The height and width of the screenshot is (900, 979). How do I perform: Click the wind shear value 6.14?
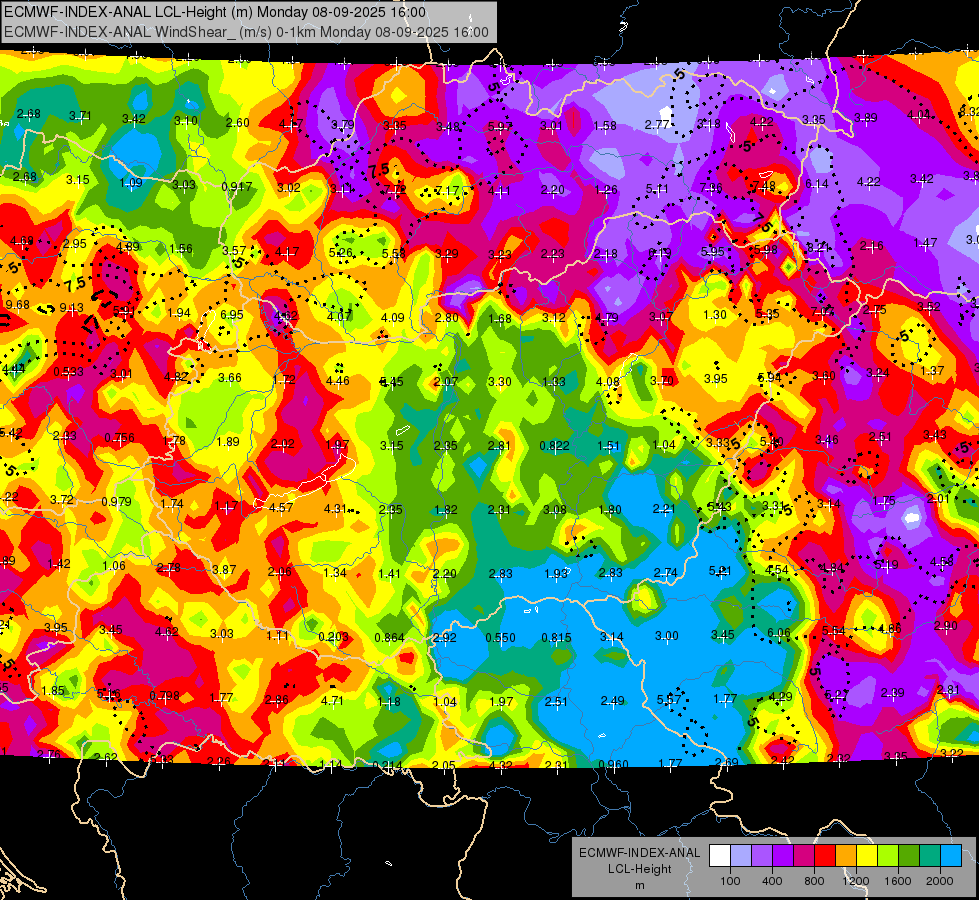point(817,183)
